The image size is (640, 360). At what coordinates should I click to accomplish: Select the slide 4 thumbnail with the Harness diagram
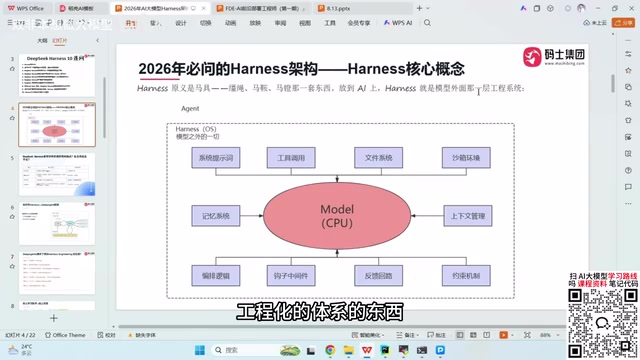pyautogui.click(x=57, y=124)
